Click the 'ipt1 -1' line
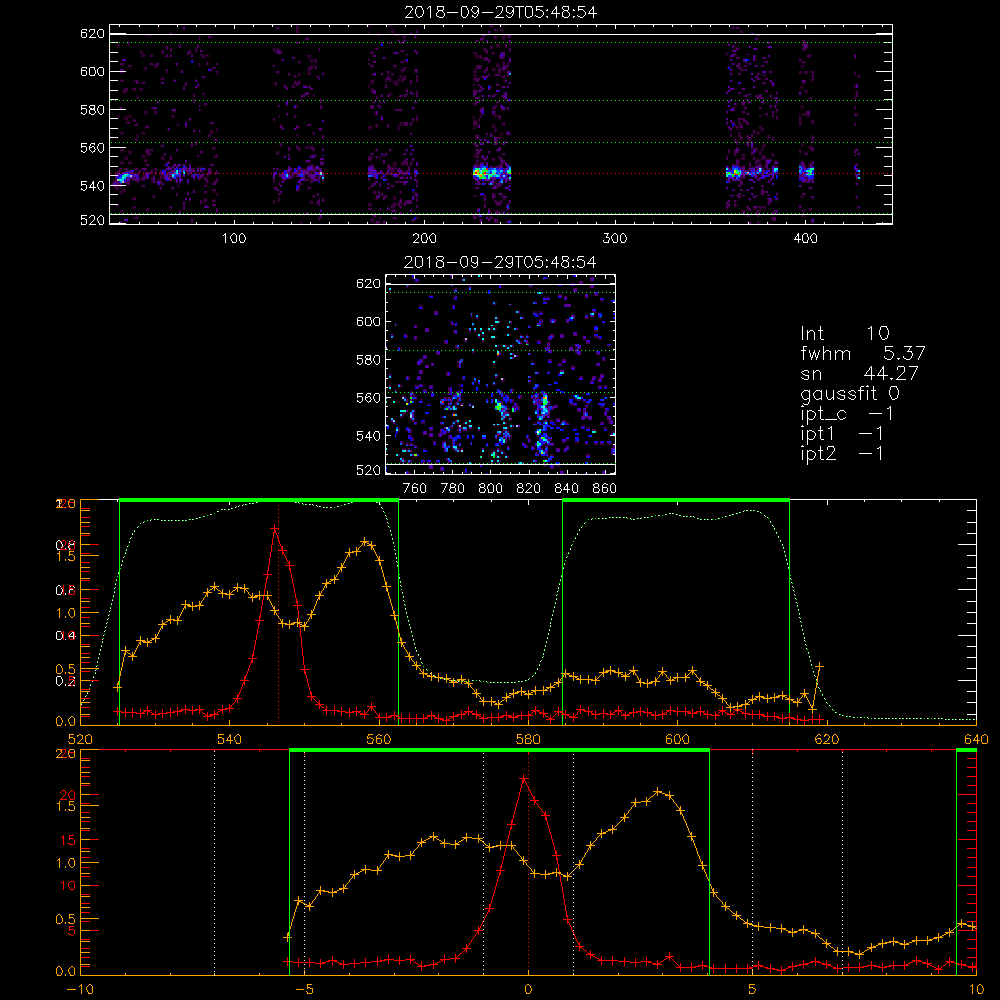Screen dimensions: 1000x1000 pos(842,434)
